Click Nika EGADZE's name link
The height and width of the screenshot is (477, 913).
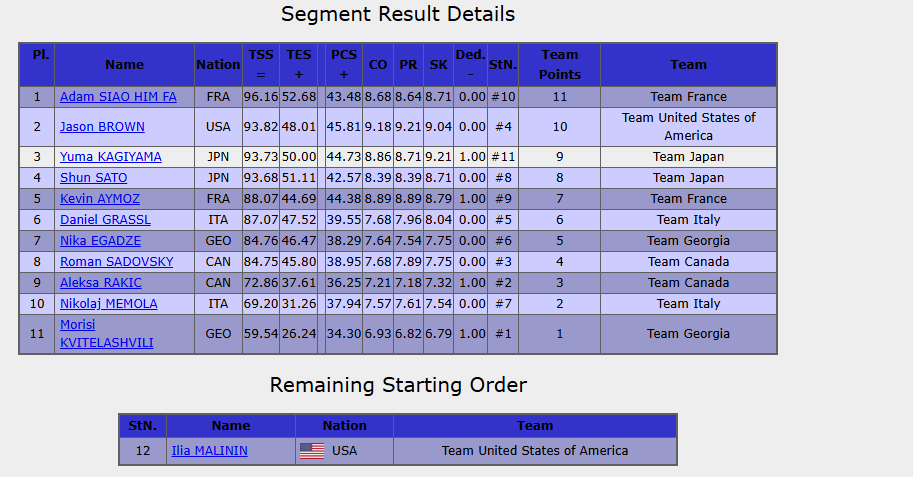tap(100, 241)
